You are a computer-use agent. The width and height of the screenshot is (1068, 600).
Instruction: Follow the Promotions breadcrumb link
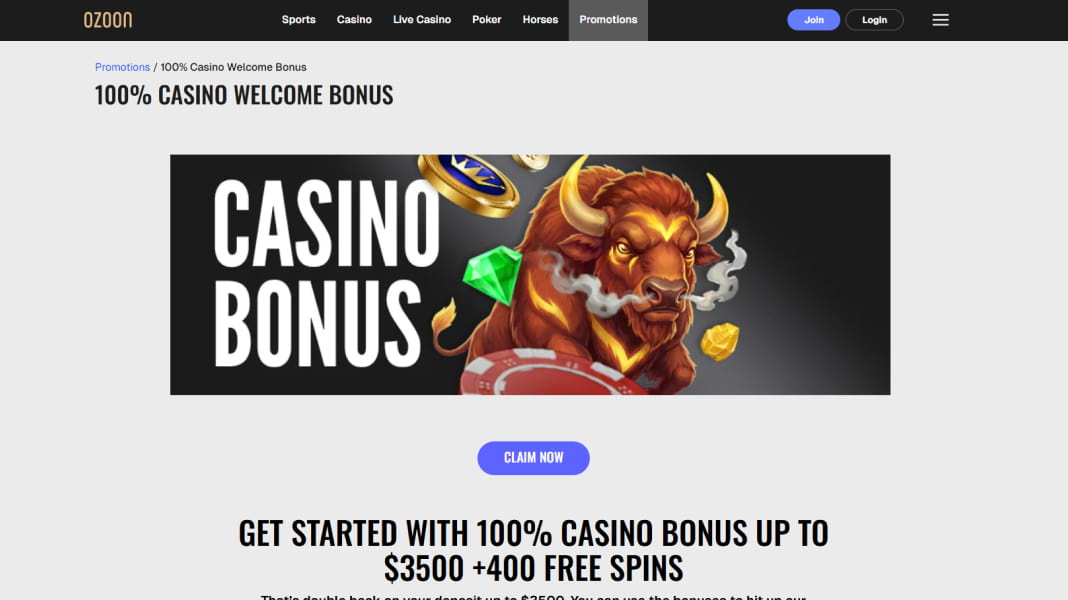(x=123, y=67)
